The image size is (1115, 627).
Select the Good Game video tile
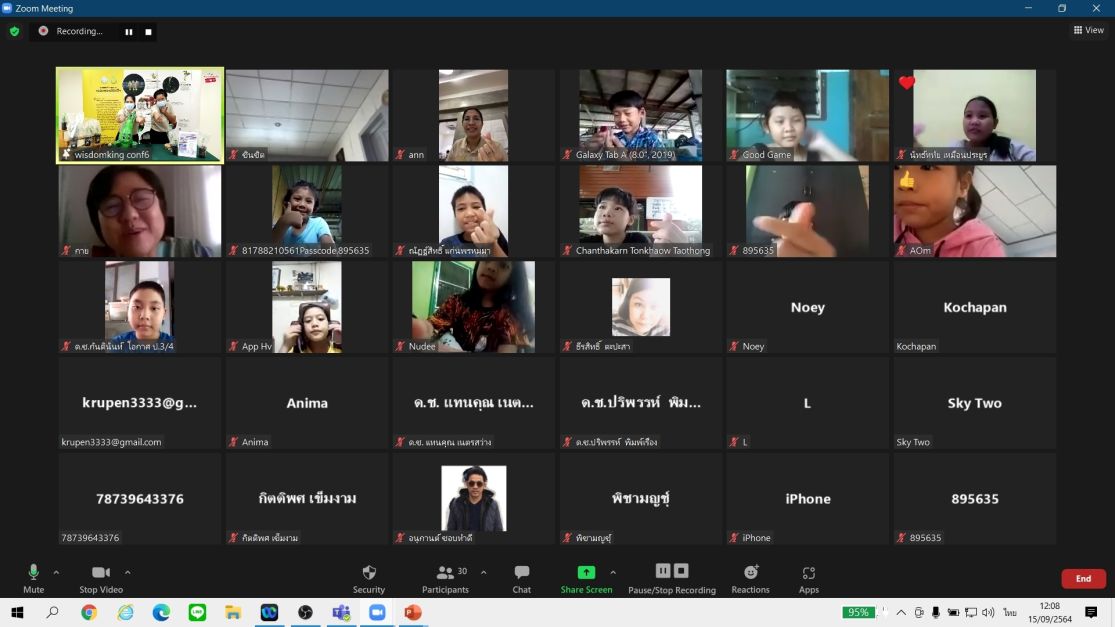pyautogui.click(x=808, y=115)
